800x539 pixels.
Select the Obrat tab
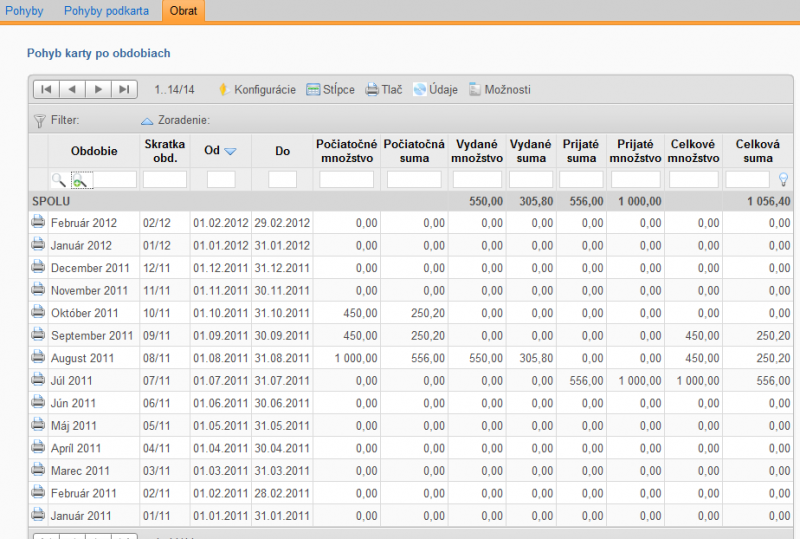pos(183,11)
